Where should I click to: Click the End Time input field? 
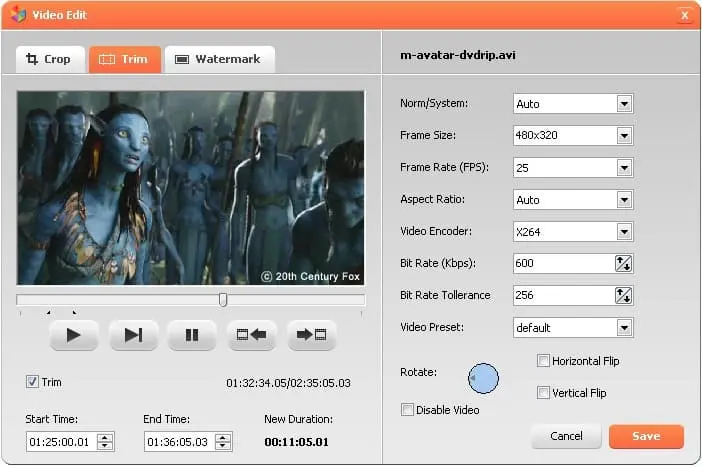click(x=179, y=442)
